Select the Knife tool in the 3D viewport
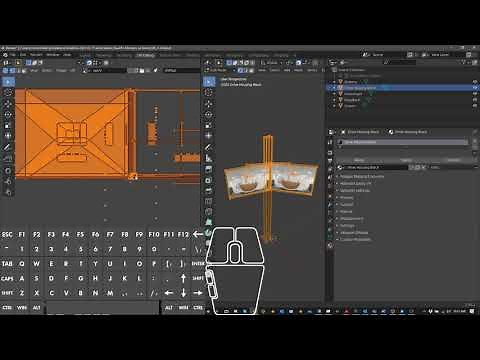Image resolution: width=480 pixels, height=360 pixels. [209, 212]
